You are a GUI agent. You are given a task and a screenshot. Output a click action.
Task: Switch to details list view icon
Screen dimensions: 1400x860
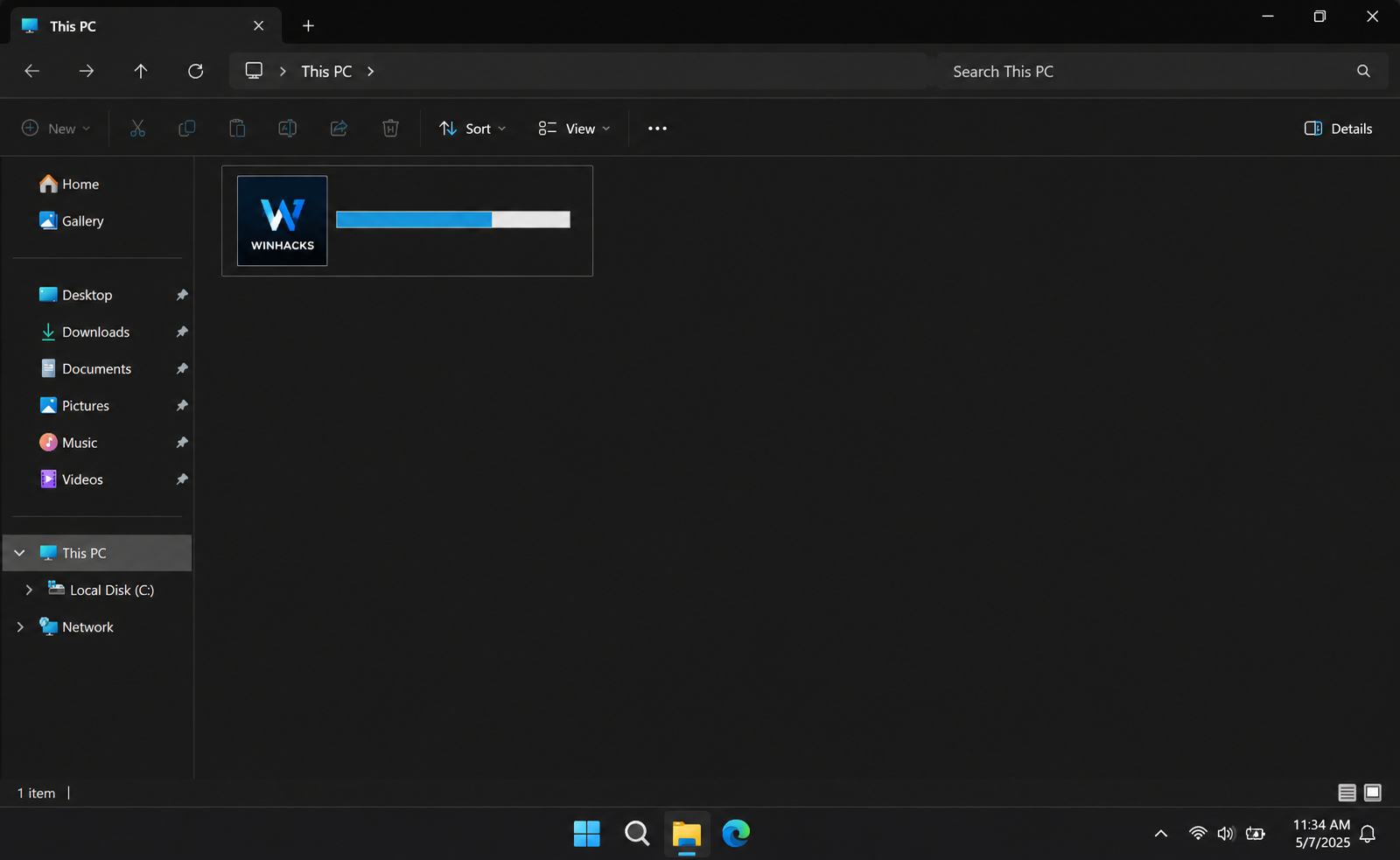point(1347,793)
